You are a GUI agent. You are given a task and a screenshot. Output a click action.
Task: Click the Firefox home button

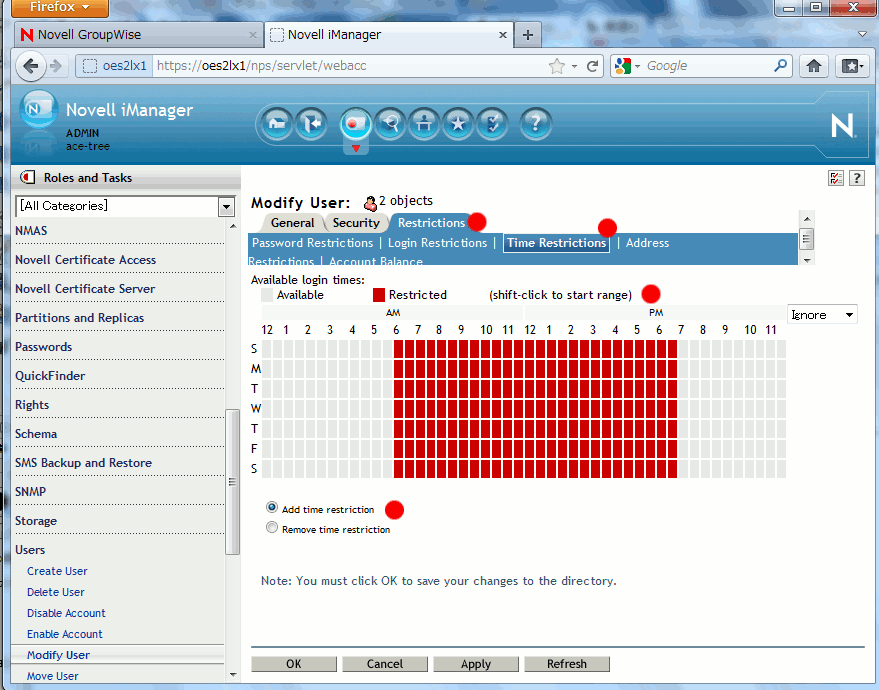click(x=813, y=66)
